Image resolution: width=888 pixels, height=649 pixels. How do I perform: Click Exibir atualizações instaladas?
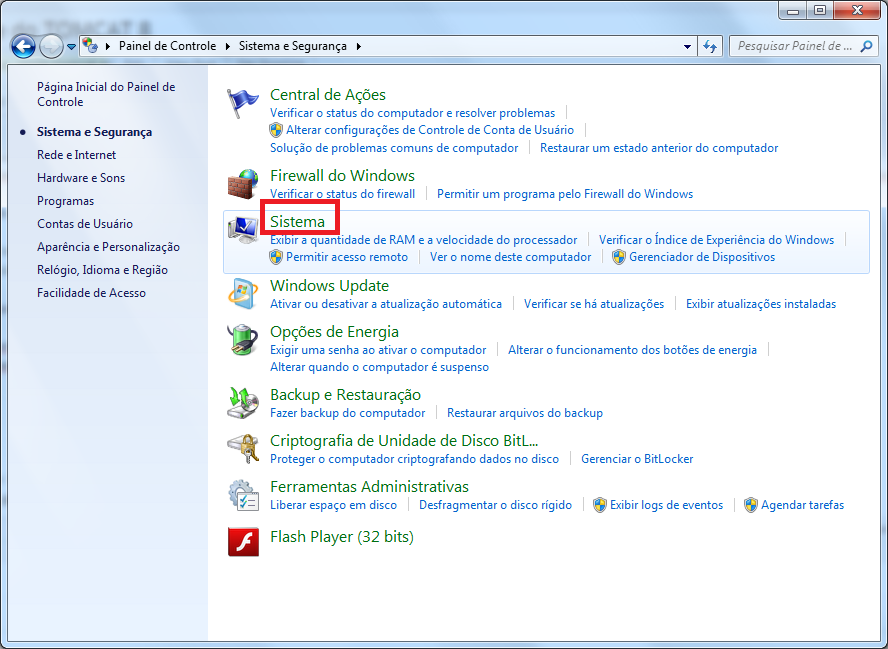pyautogui.click(x=761, y=304)
